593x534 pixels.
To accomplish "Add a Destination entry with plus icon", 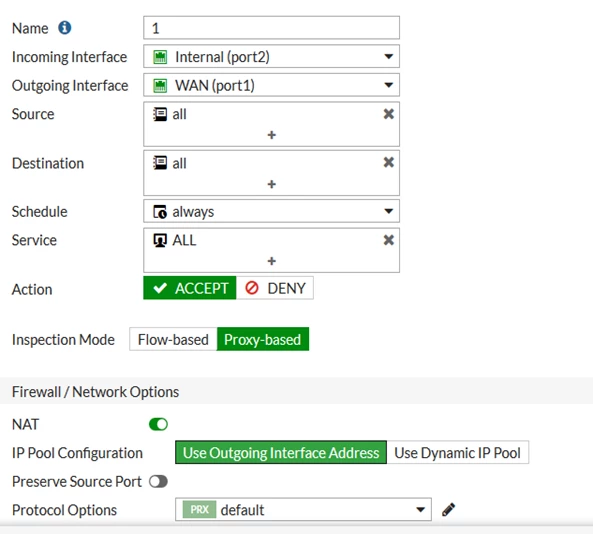I will click(x=272, y=184).
